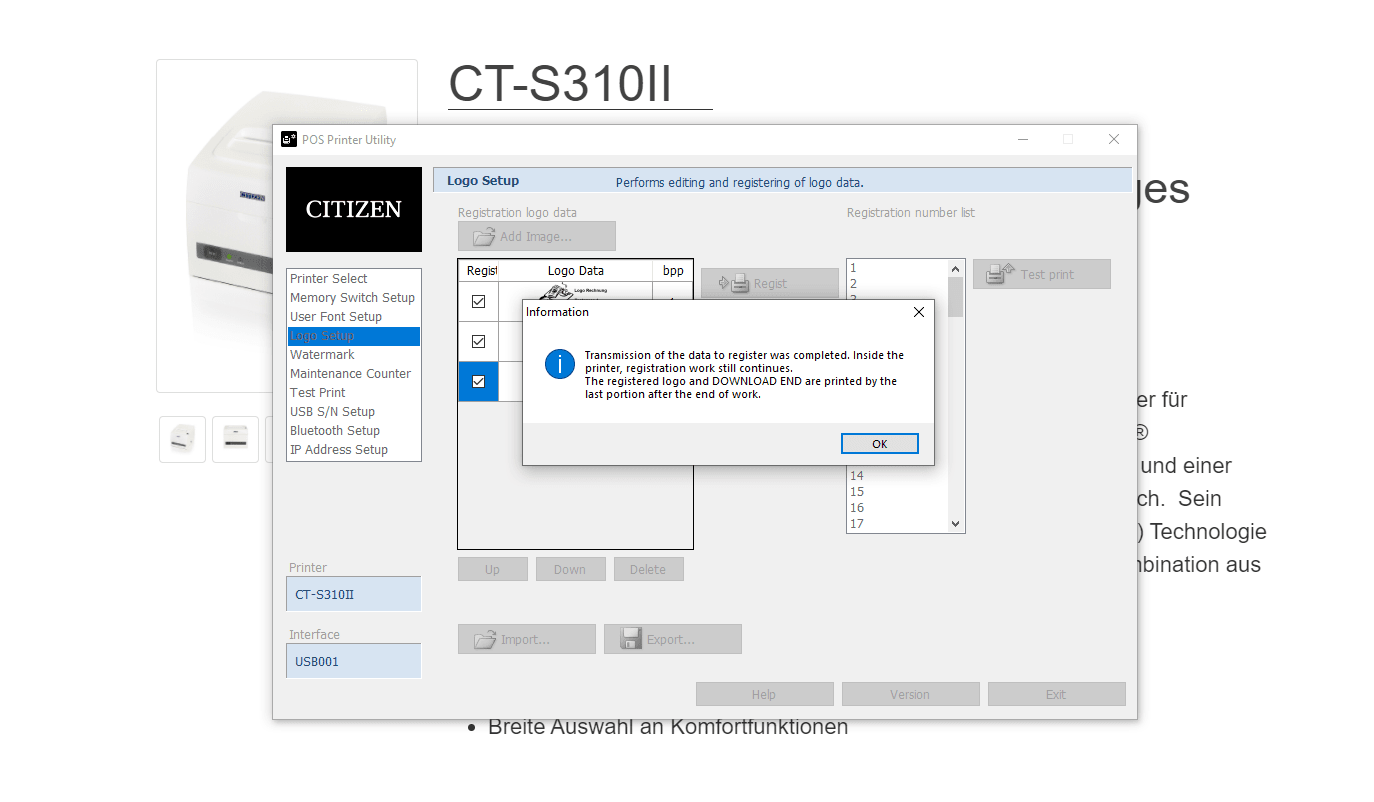
Task: Close the POS Printer Utility window
Action: (x=1114, y=139)
